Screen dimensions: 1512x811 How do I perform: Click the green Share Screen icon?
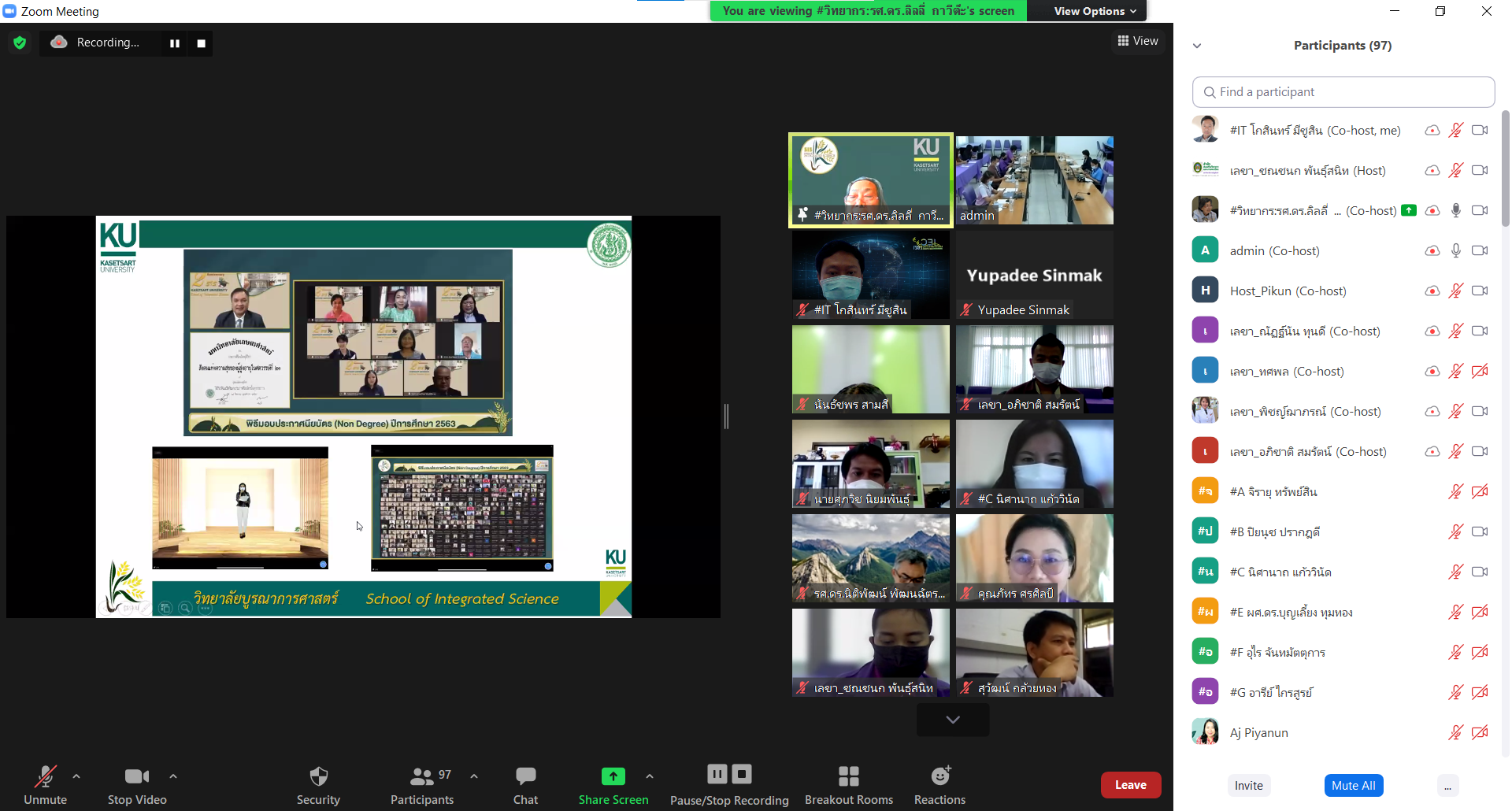click(x=613, y=776)
